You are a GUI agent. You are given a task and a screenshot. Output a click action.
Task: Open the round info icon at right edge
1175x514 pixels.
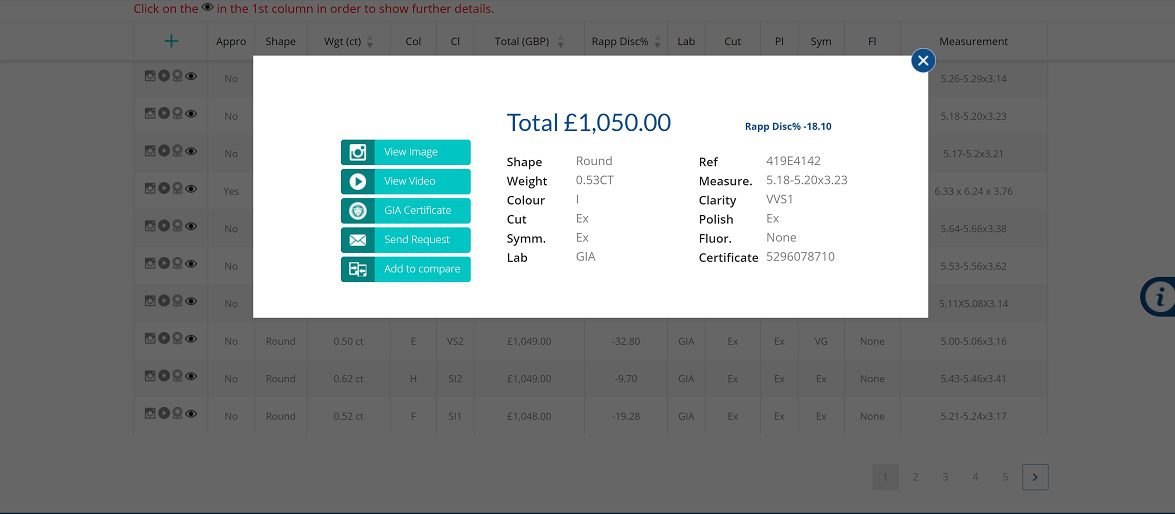click(x=1158, y=297)
